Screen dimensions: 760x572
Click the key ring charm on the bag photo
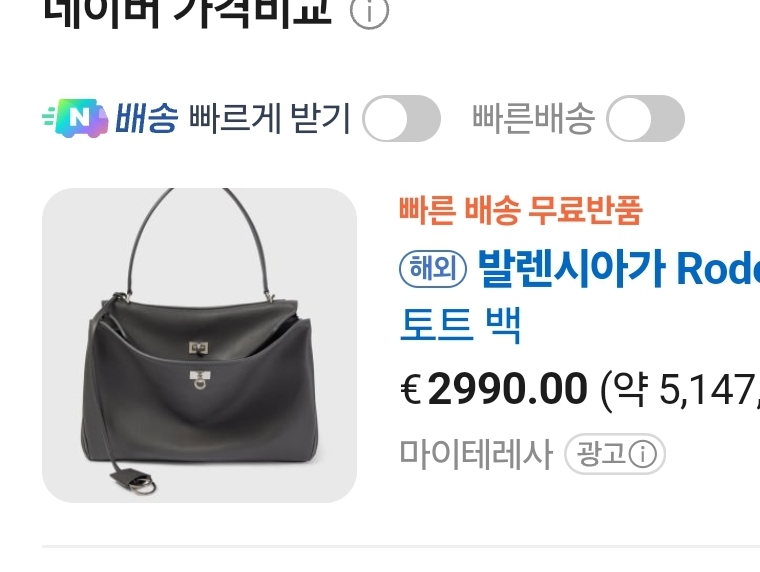click(x=145, y=485)
